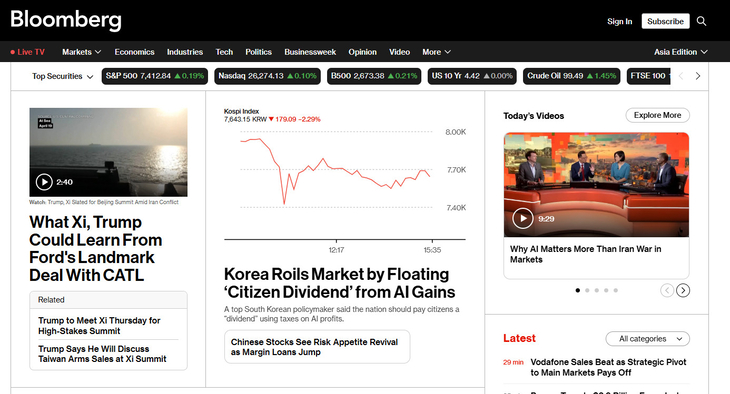Screen dimensions: 730x394
Task: Expand the More menu
Action: pyautogui.click(x=436, y=52)
